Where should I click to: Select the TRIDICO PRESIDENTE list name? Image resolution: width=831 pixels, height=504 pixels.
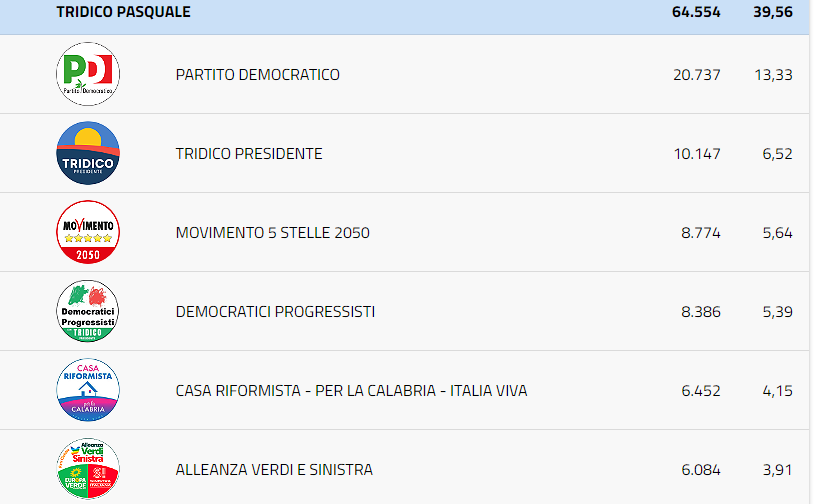(249, 154)
